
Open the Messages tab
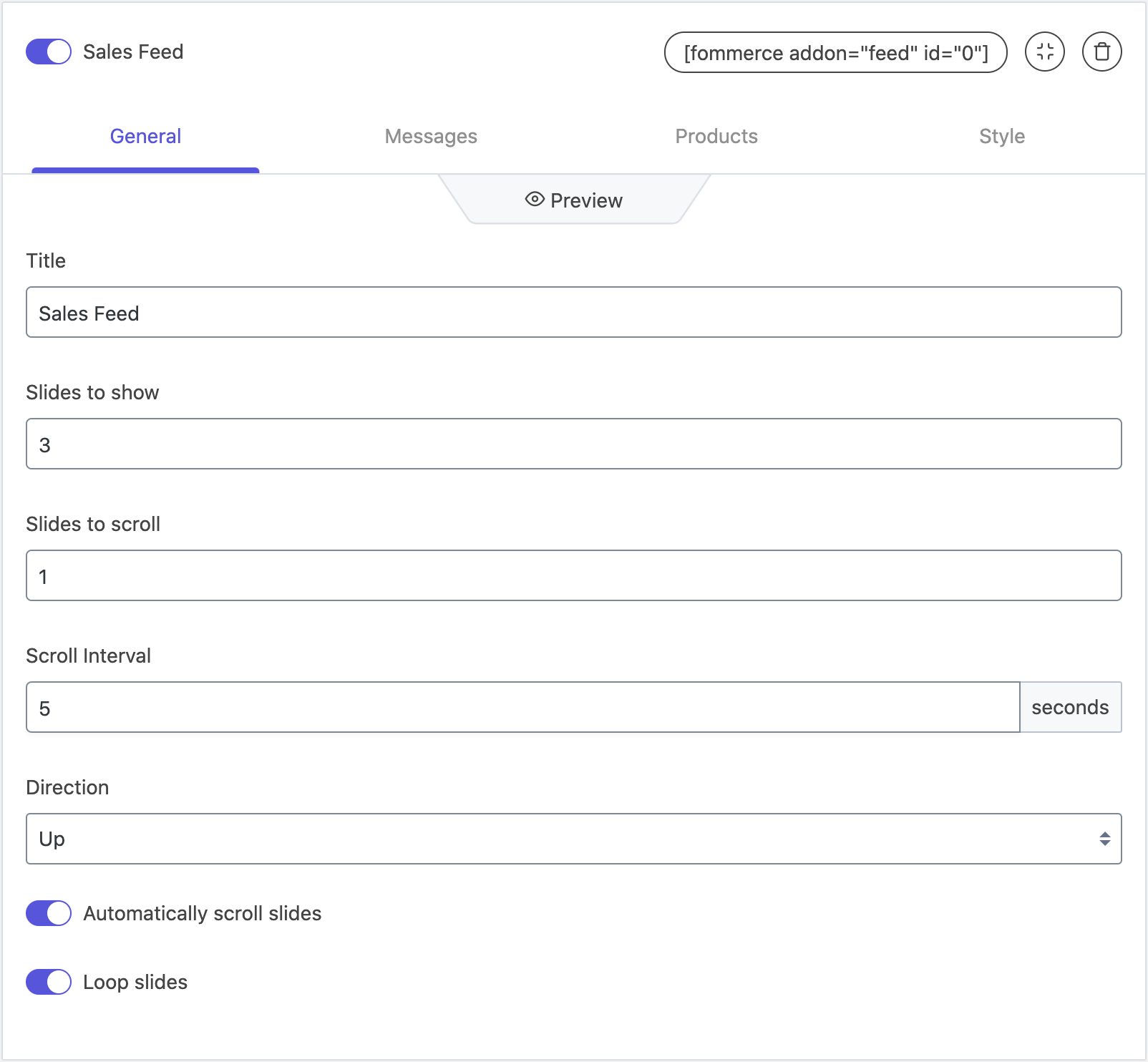point(431,136)
